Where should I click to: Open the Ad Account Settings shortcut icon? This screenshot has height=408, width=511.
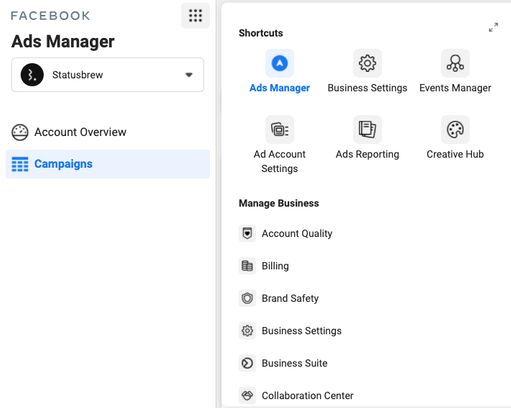point(280,129)
